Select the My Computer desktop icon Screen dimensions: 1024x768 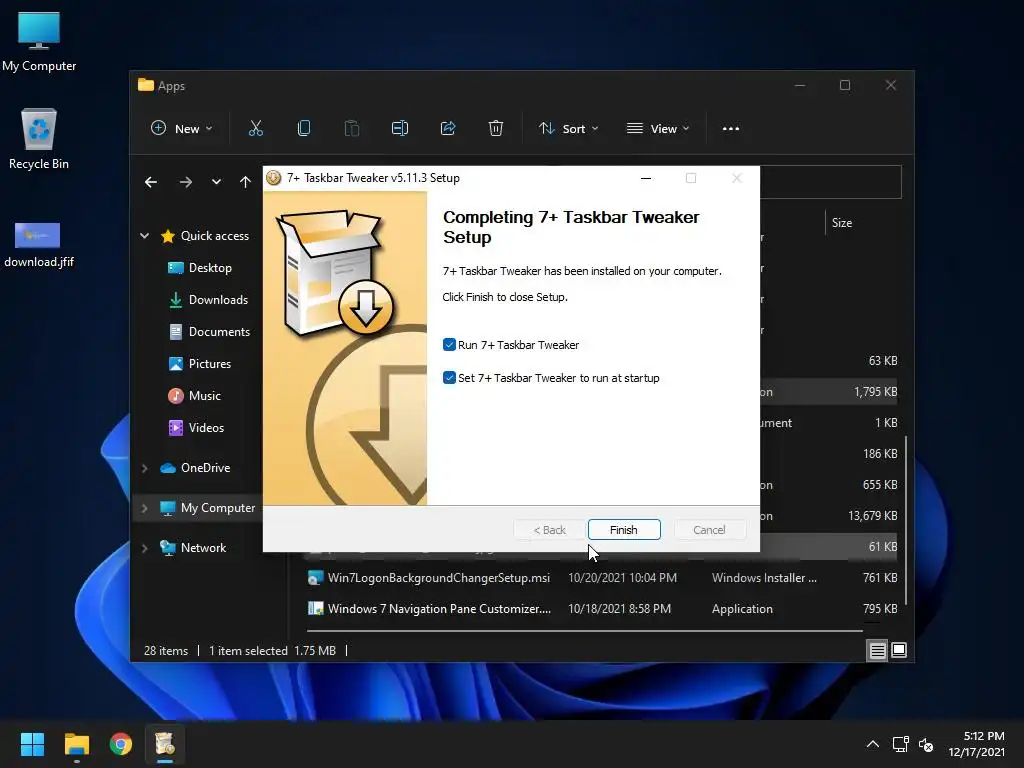point(39,42)
